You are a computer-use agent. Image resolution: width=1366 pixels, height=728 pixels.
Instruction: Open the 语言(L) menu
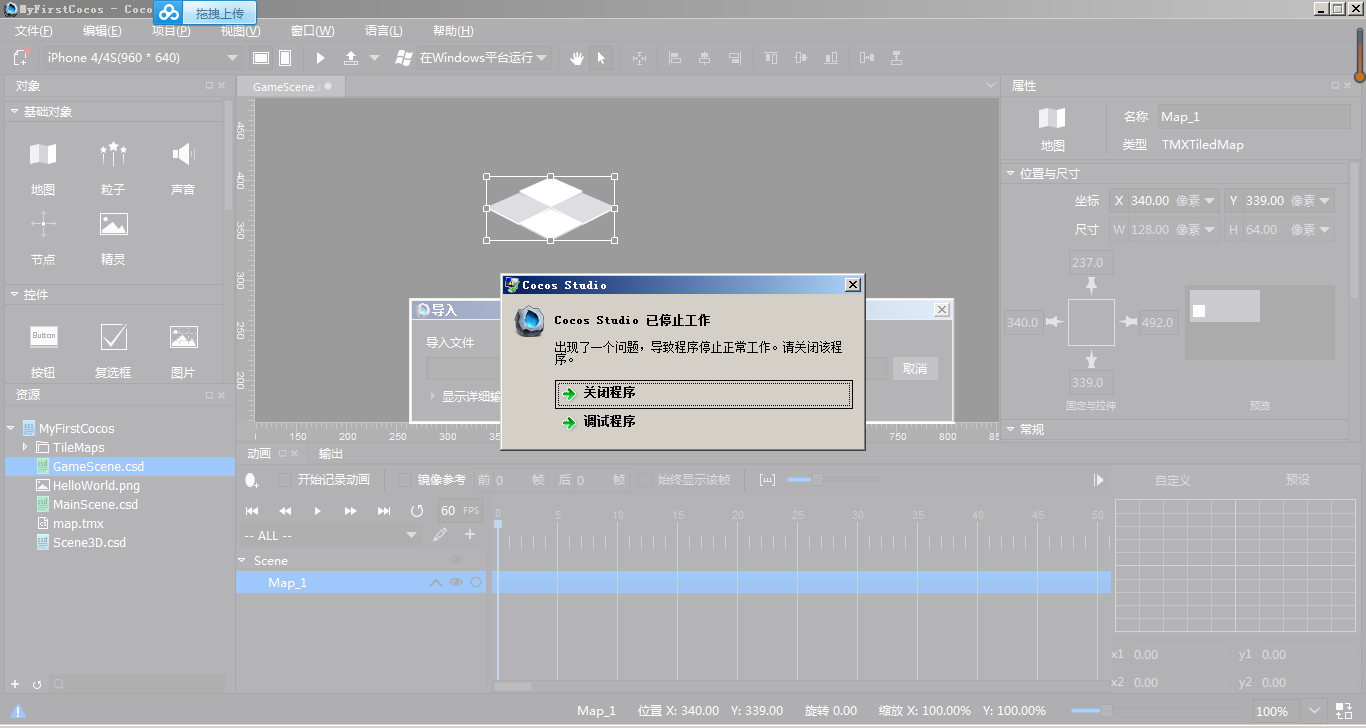click(x=384, y=31)
